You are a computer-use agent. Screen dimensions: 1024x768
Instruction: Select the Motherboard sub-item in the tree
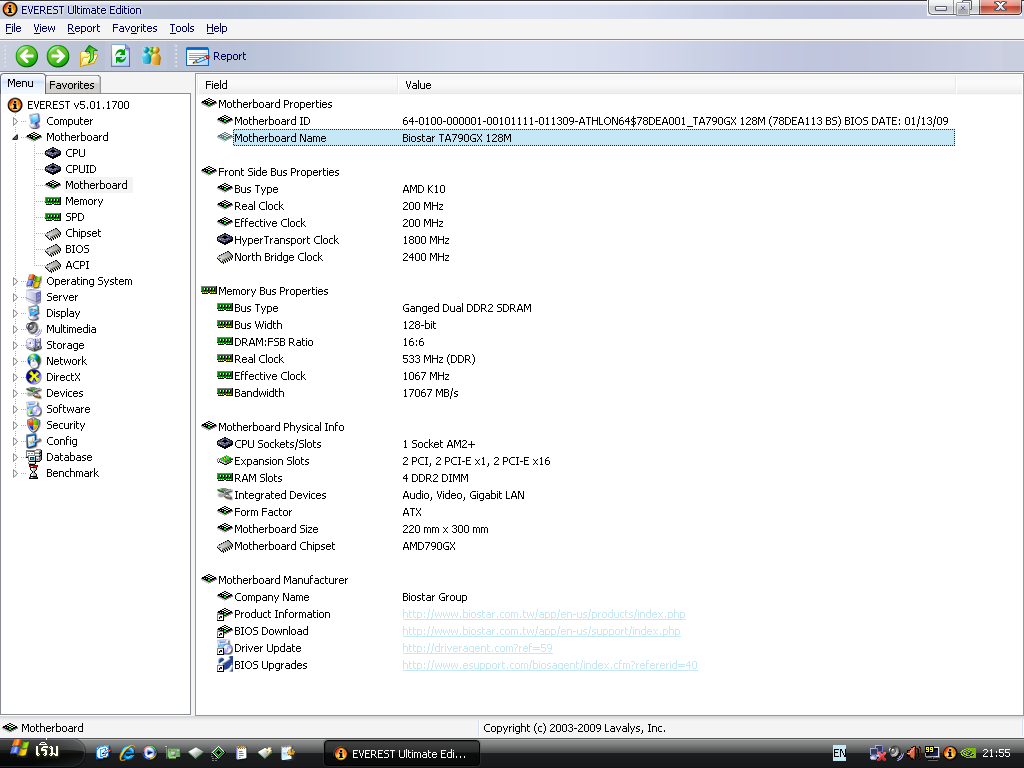click(96, 185)
